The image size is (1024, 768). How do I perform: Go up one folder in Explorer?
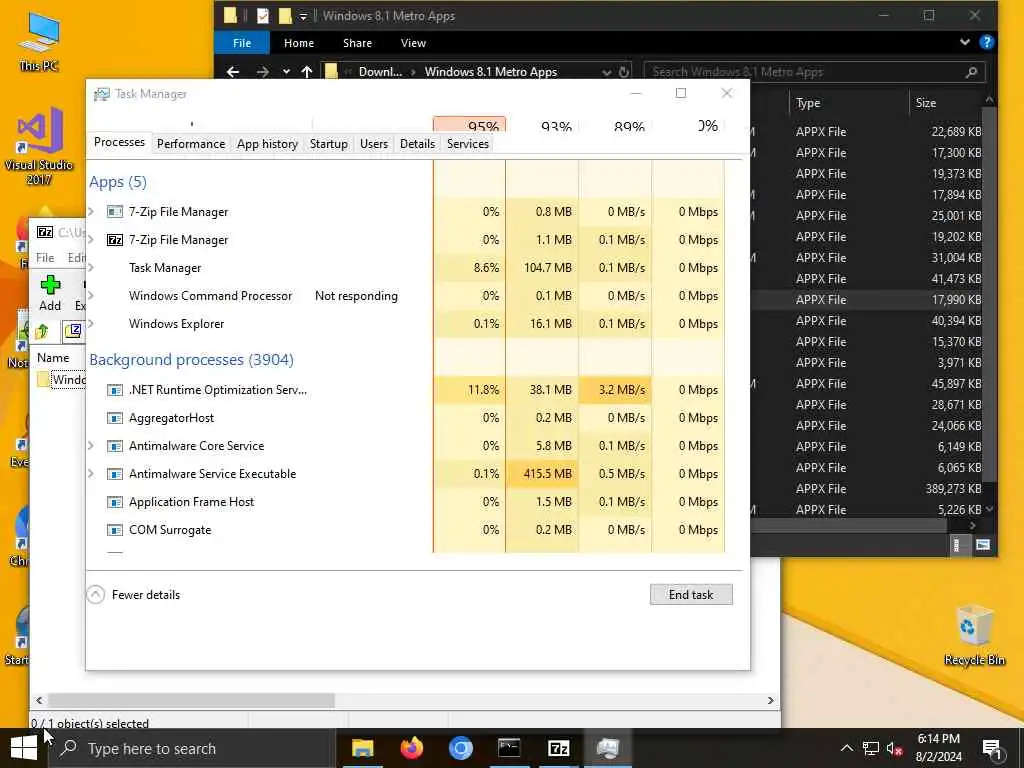307,72
